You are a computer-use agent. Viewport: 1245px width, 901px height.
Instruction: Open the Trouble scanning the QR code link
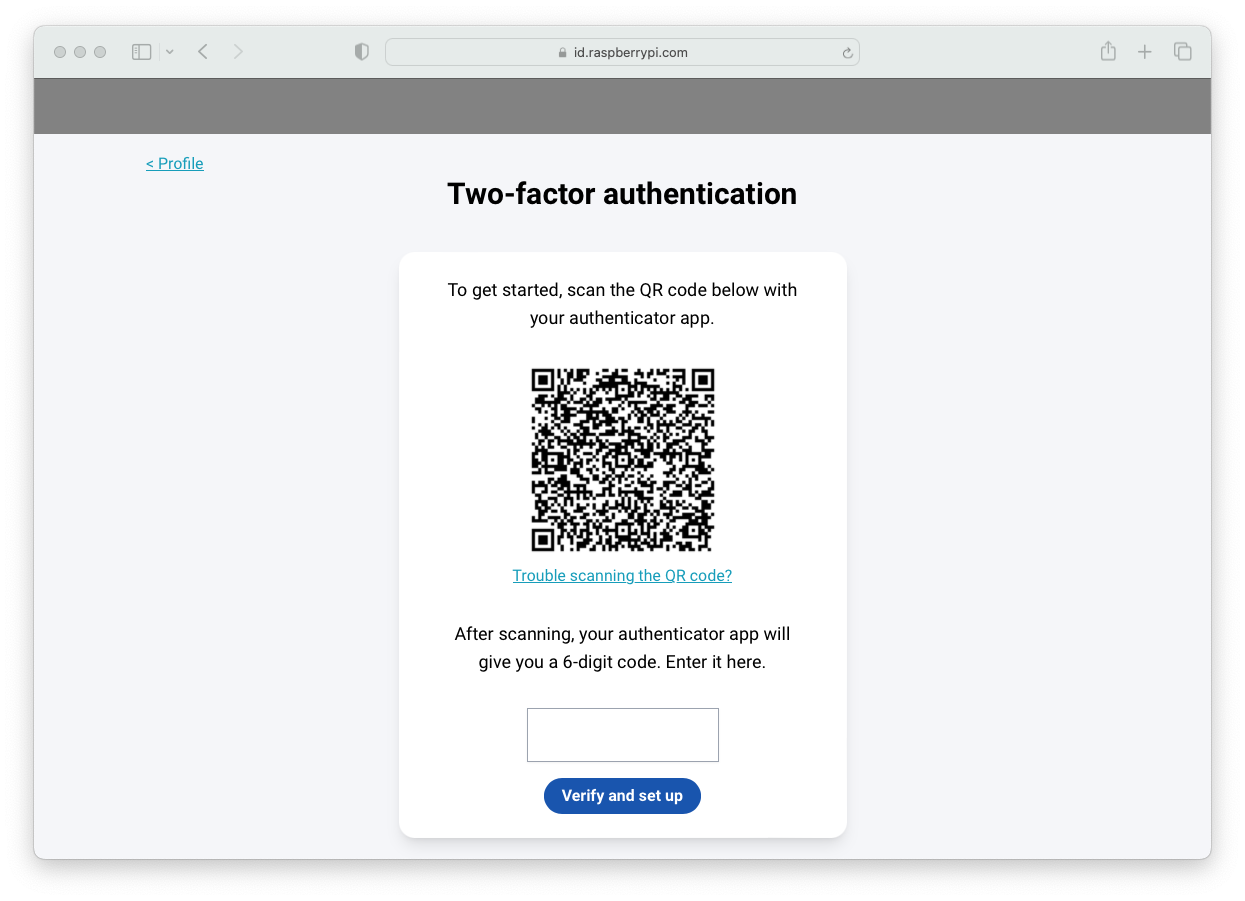pos(622,575)
